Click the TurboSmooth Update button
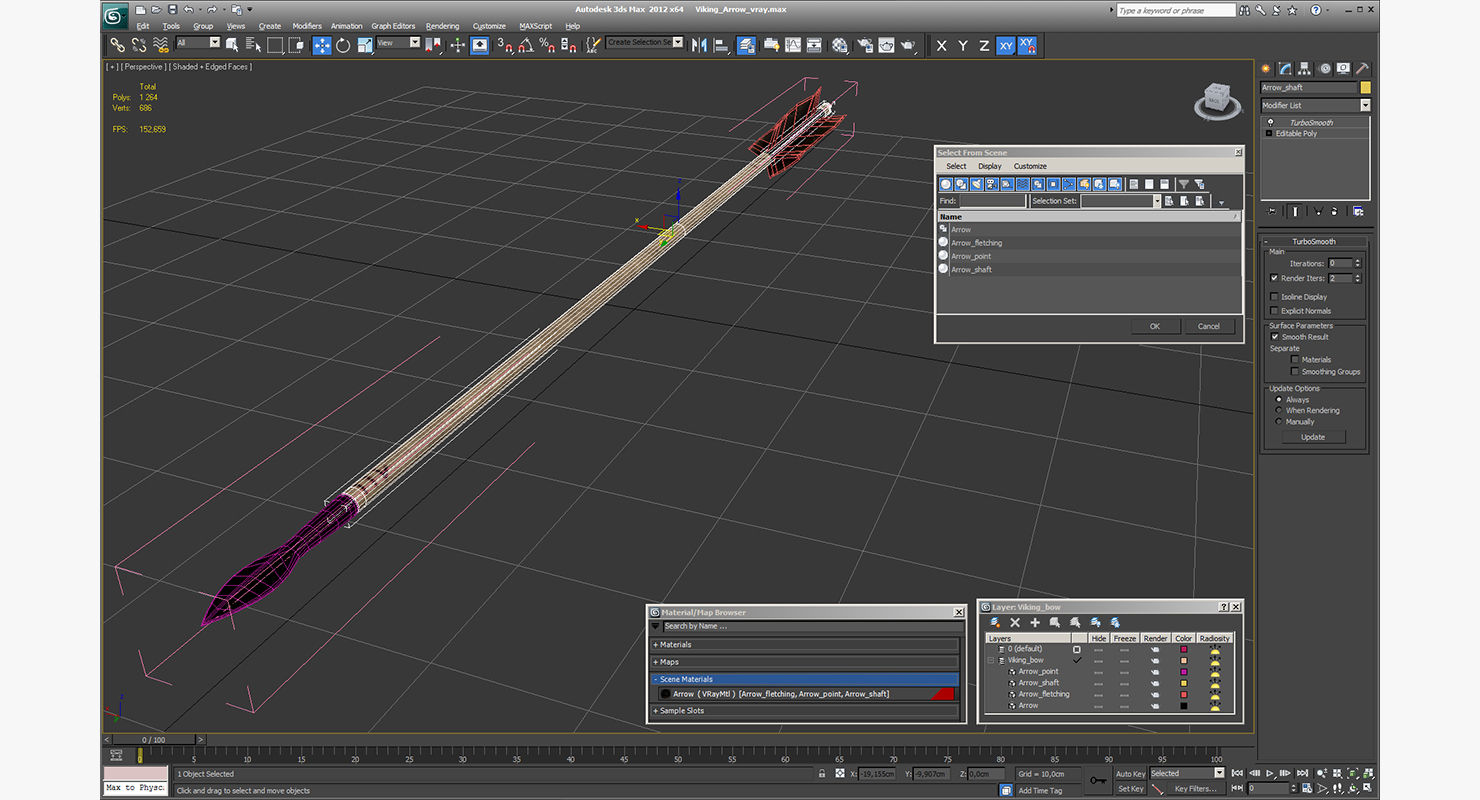The image size is (1480, 800). tap(1313, 437)
